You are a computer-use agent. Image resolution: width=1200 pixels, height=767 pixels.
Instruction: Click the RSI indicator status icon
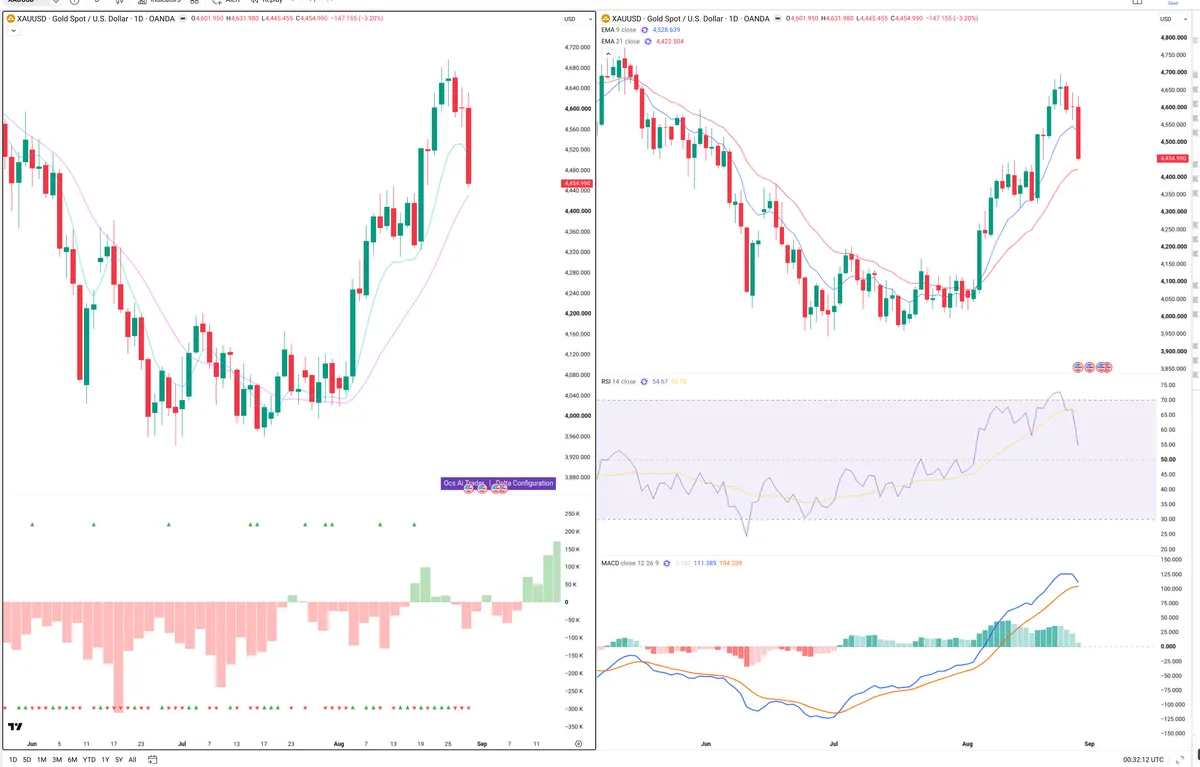[644, 382]
